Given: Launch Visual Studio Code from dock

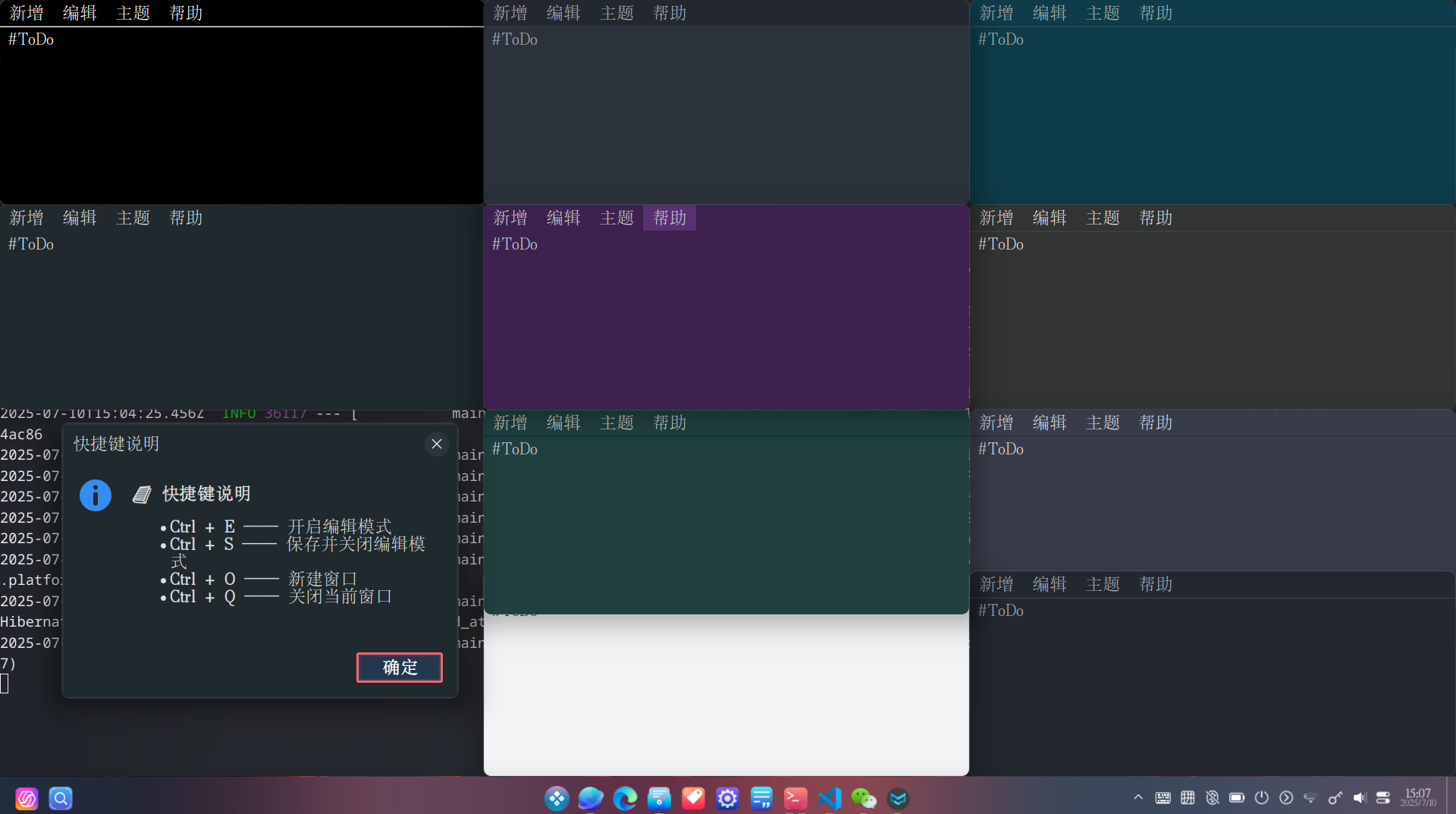Looking at the screenshot, I should 830,798.
